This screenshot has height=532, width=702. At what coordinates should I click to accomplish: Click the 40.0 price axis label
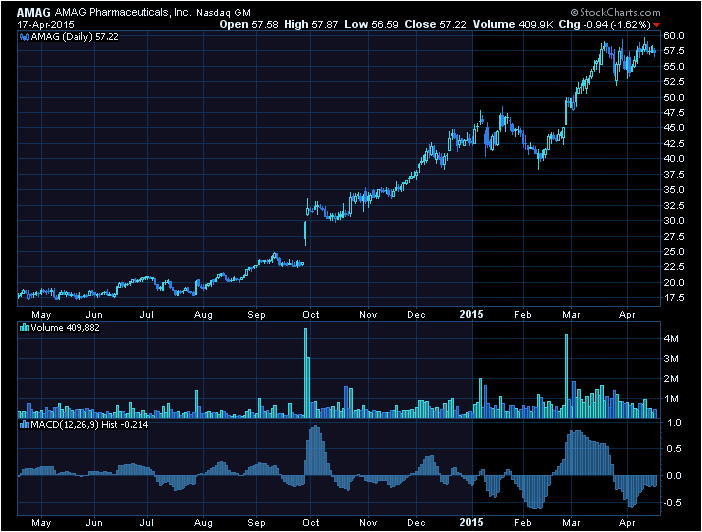pos(673,159)
